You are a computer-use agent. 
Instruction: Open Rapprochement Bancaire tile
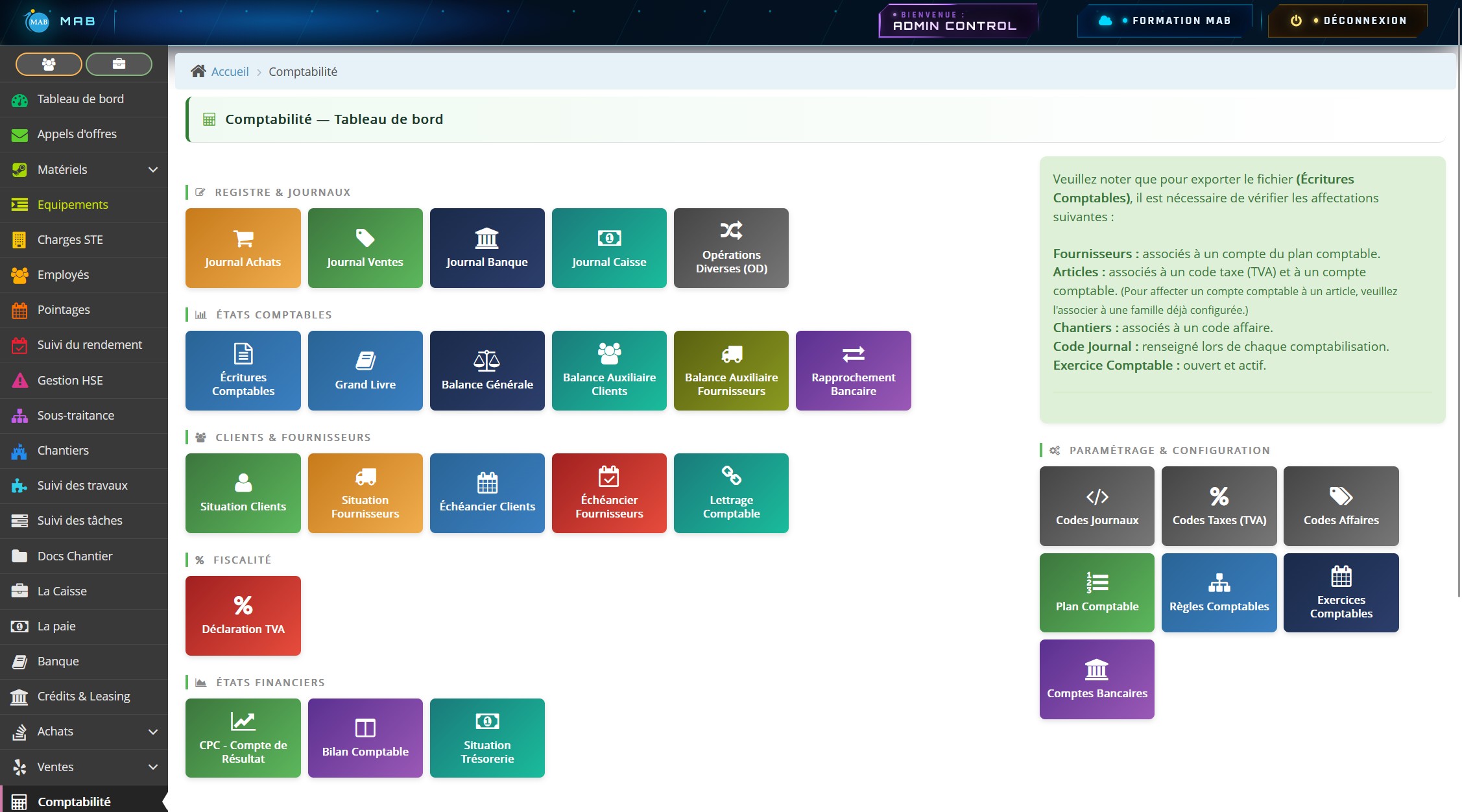point(853,370)
